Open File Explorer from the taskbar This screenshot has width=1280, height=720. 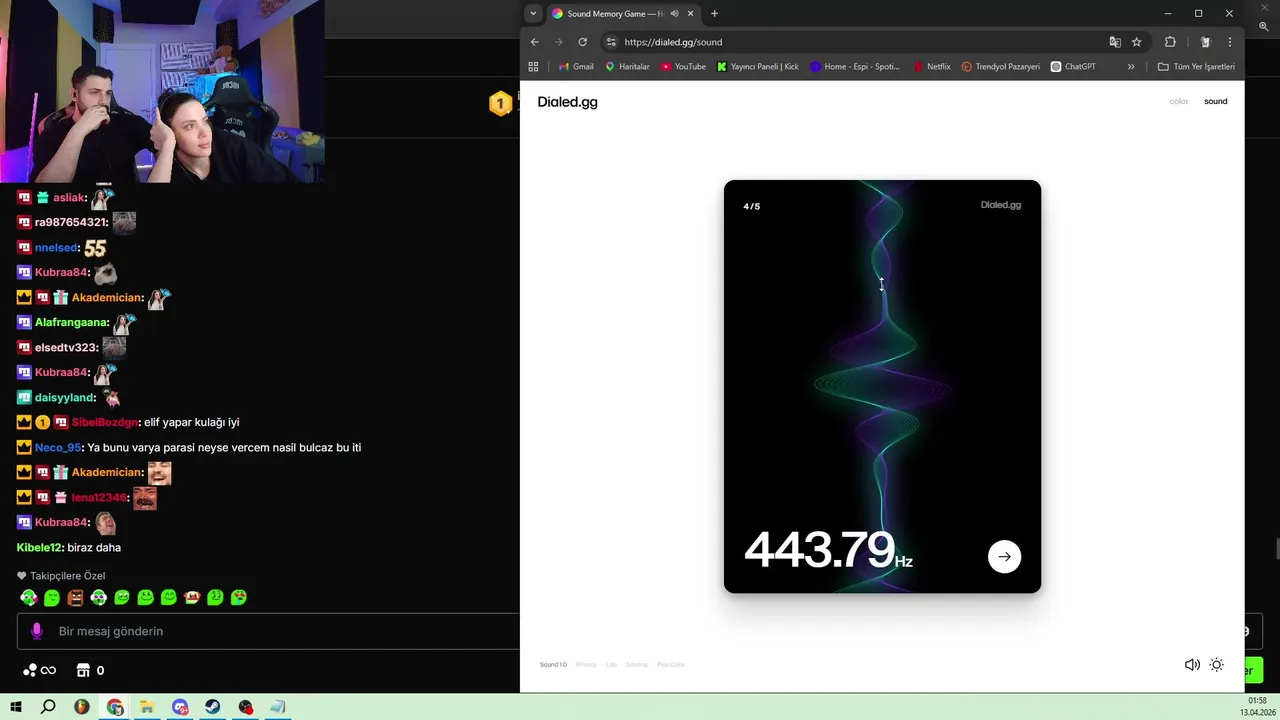tap(147, 707)
